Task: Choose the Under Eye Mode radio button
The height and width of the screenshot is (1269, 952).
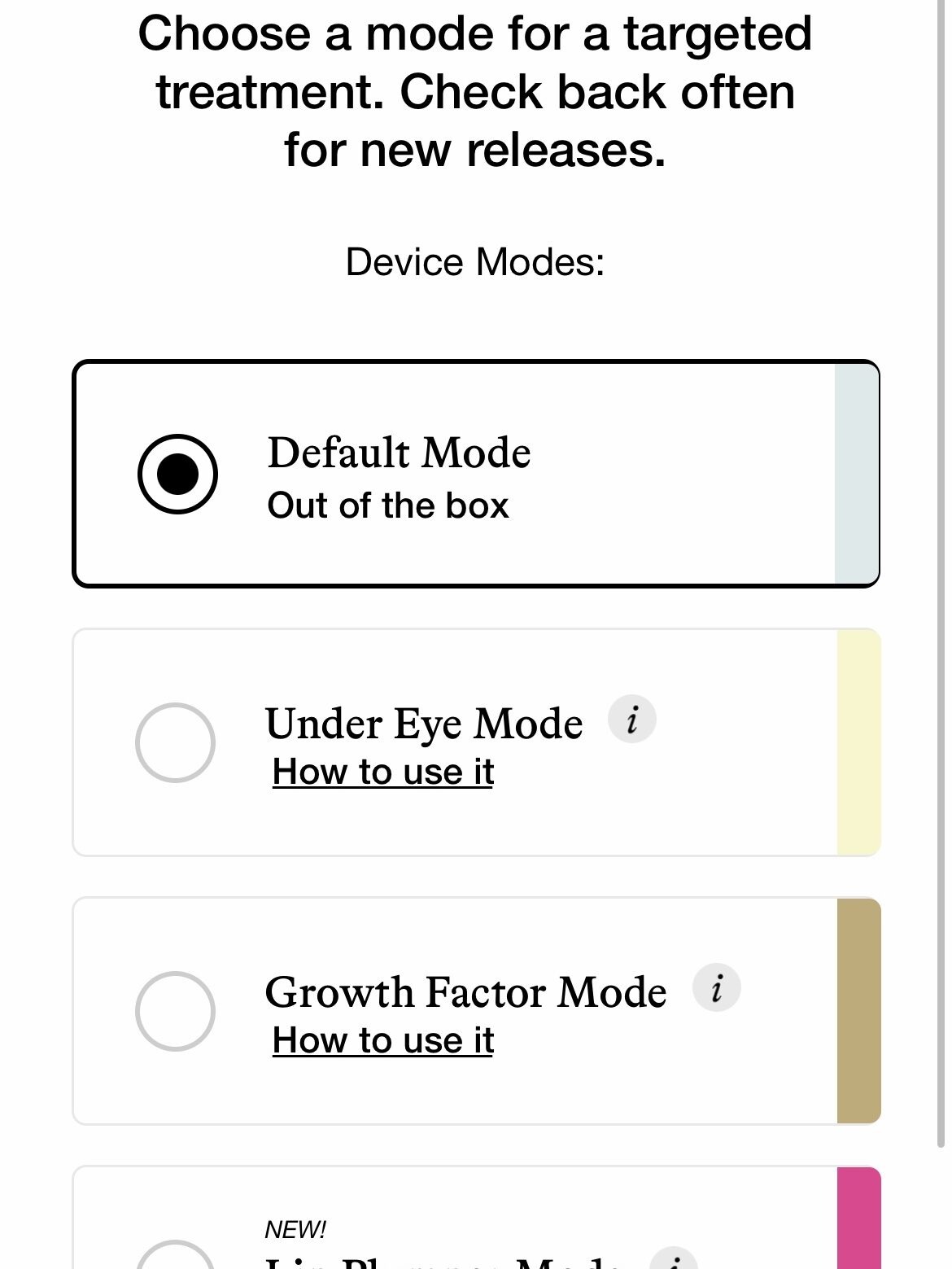Action: coord(175,742)
